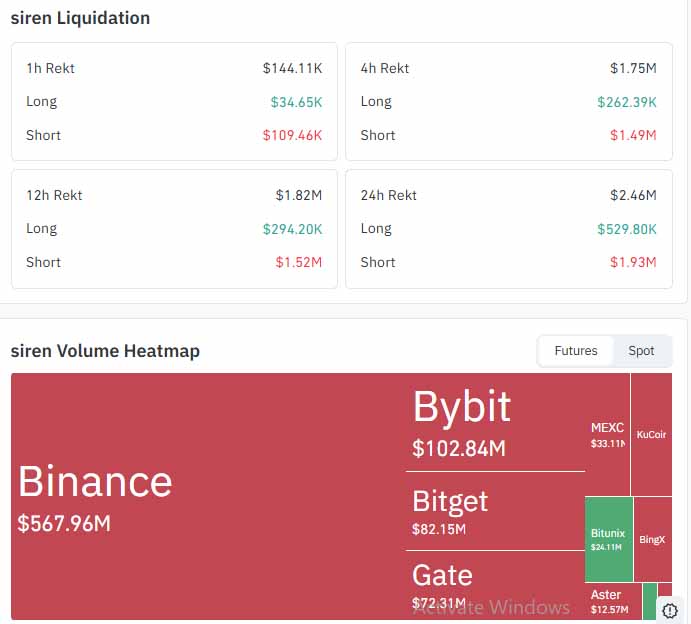Image resolution: width=691 pixels, height=624 pixels.
Task: Click the 1h Rekt liquidation card
Action: coord(174,101)
